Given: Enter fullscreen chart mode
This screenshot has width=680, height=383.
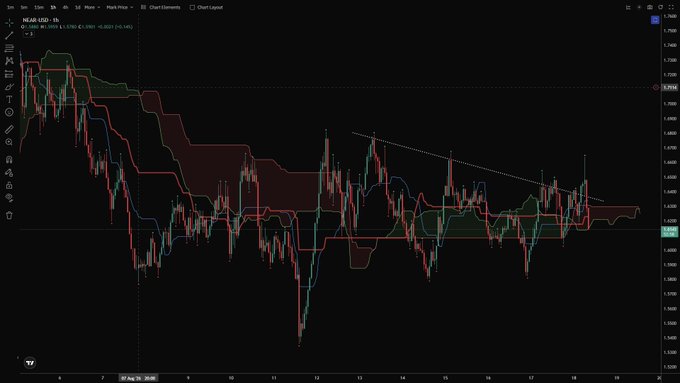Looking at the screenshot, I should tap(671, 7).
